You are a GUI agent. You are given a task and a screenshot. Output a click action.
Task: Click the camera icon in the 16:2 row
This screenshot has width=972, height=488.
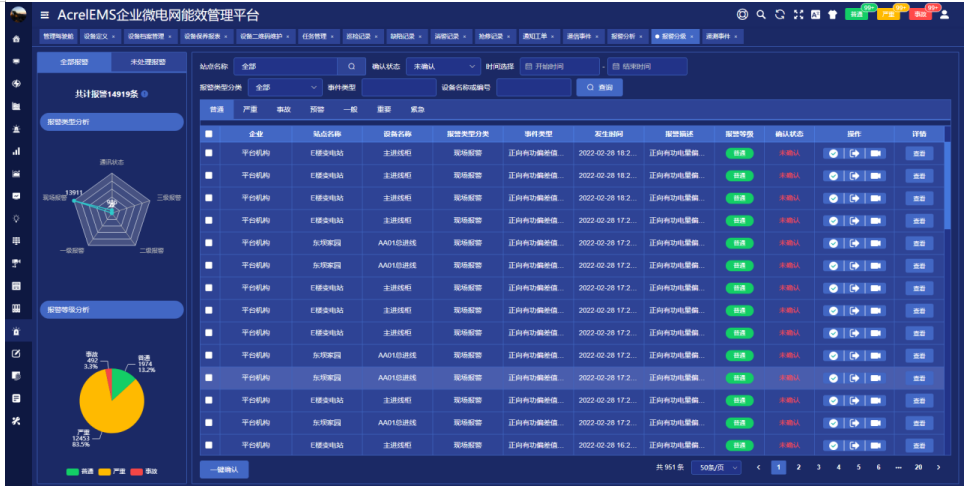(875, 445)
